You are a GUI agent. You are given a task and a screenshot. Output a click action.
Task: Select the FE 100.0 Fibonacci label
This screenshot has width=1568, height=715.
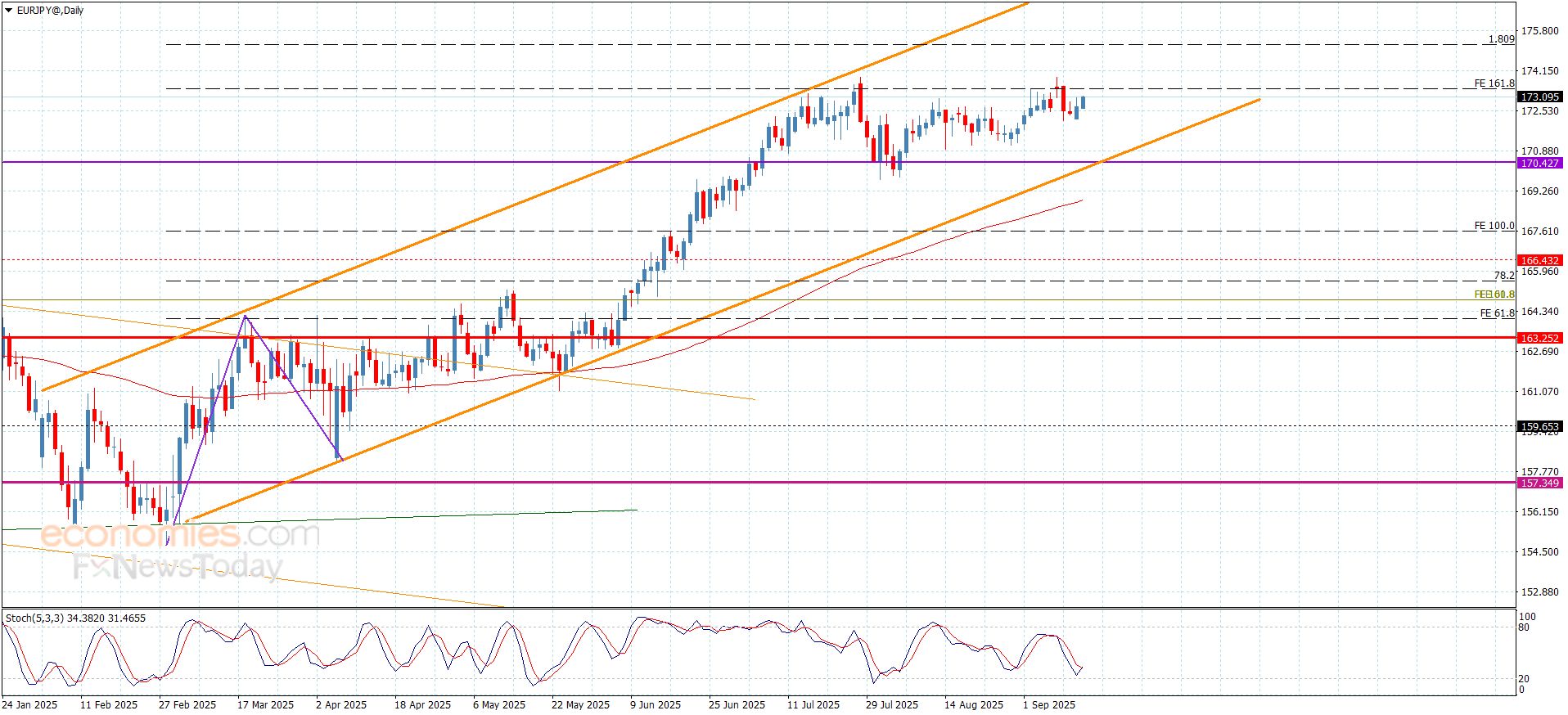(1494, 226)
